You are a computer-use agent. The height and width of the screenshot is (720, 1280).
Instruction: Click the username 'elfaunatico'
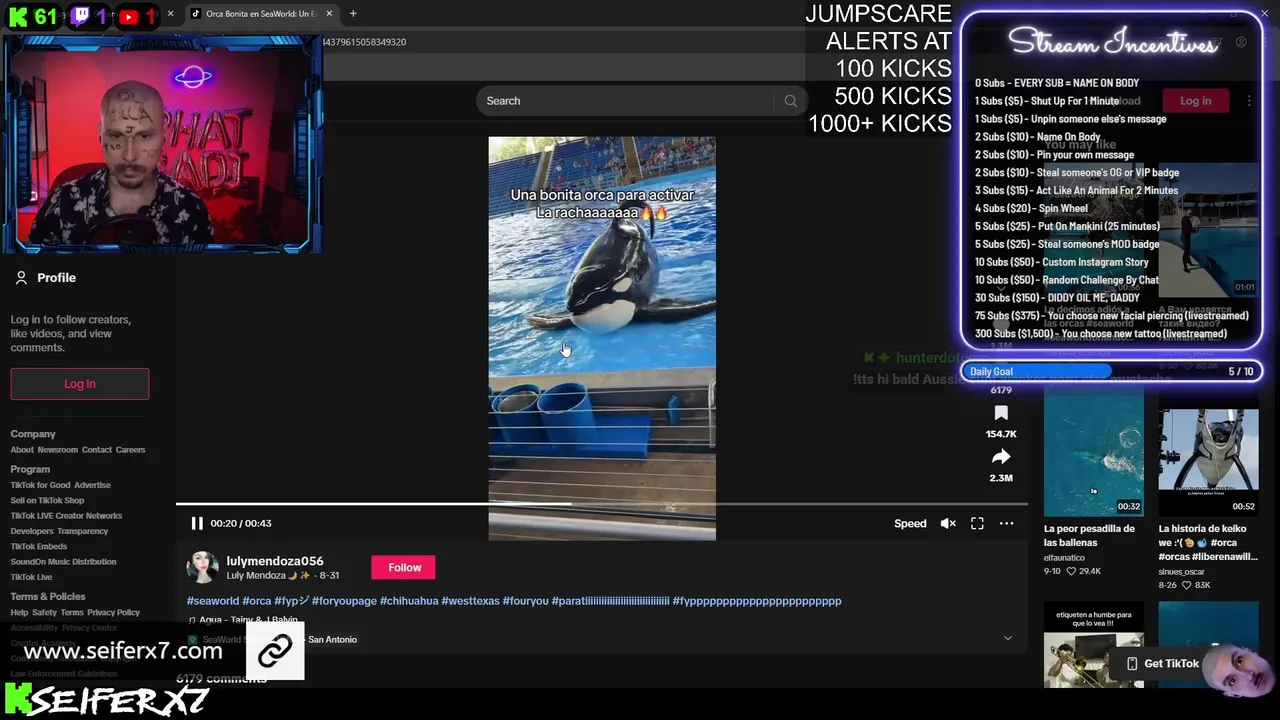[x=1064, y=558]
